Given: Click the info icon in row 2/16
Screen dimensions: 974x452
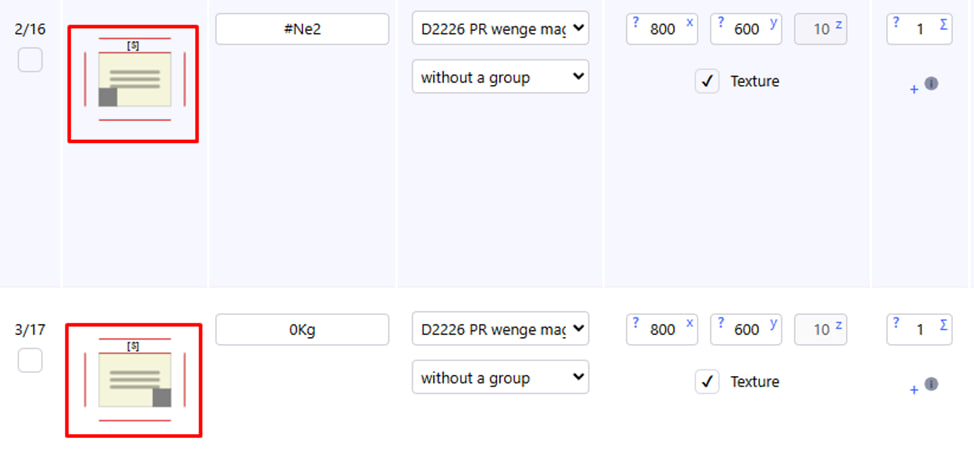Looking at the screenshot, I should pos(931,84).
